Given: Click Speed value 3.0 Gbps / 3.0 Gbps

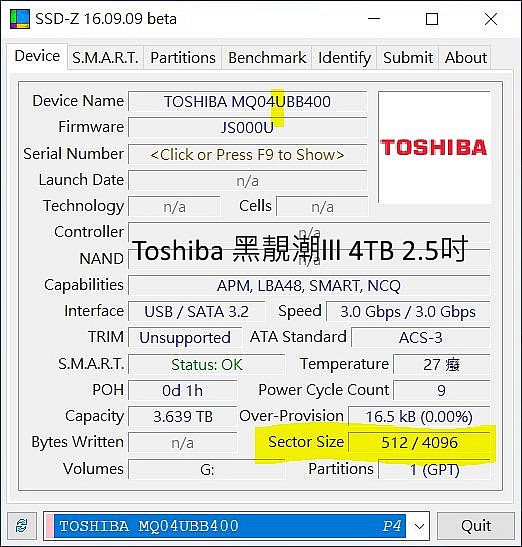Looking at the screenshot, I should (408, 312).
